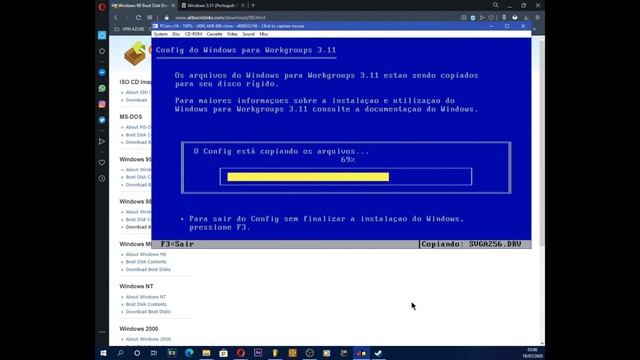
Task: Open the Misc menu in PCem
Action: [x=264, y=34]
